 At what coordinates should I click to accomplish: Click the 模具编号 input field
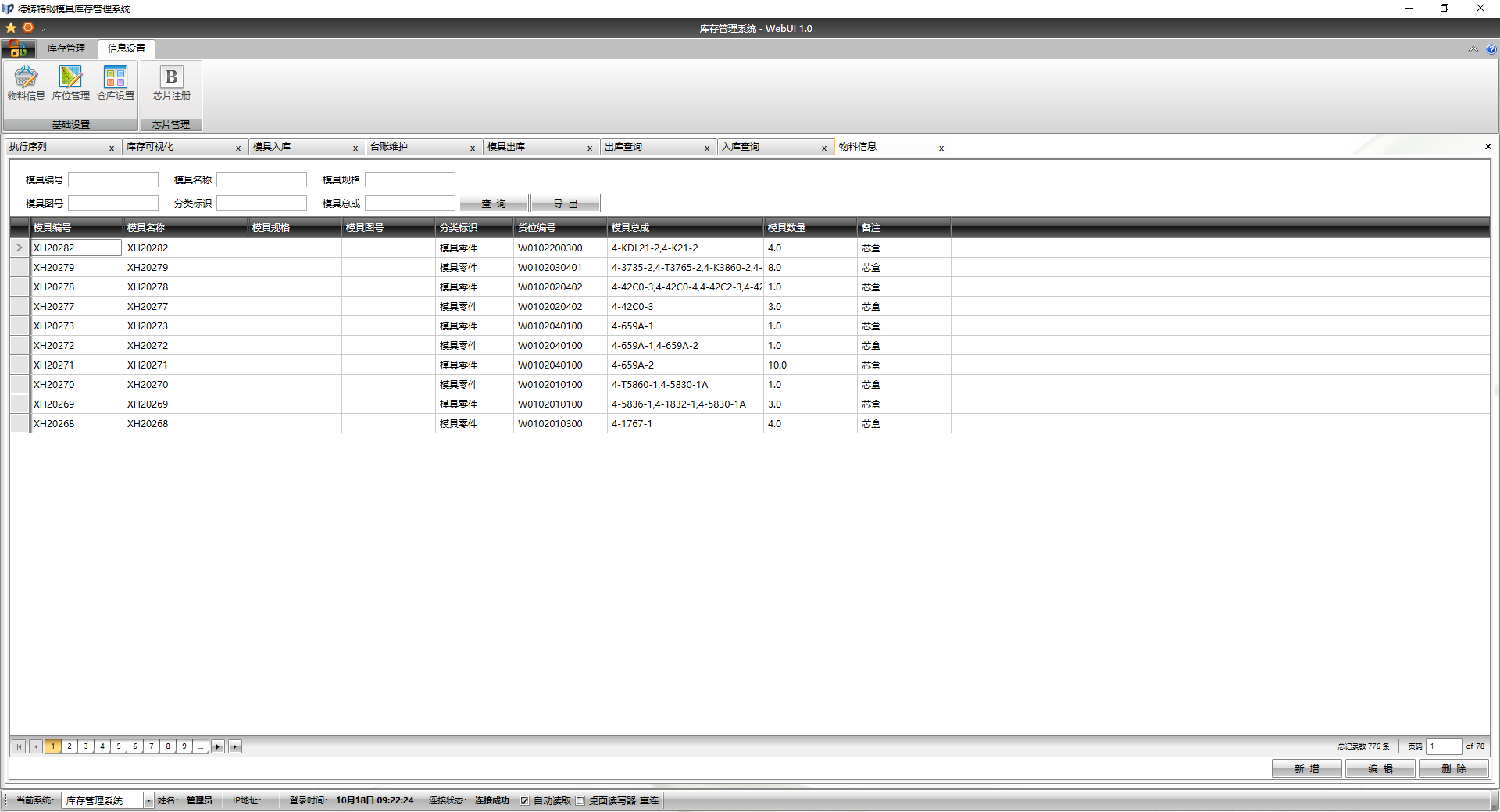tap(113, 180)
